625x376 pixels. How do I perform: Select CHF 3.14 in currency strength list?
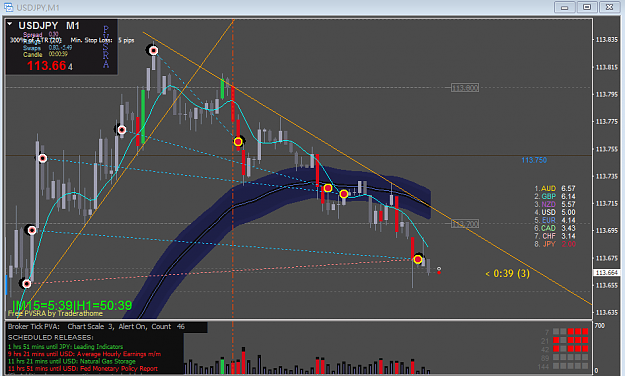[555, 236]
